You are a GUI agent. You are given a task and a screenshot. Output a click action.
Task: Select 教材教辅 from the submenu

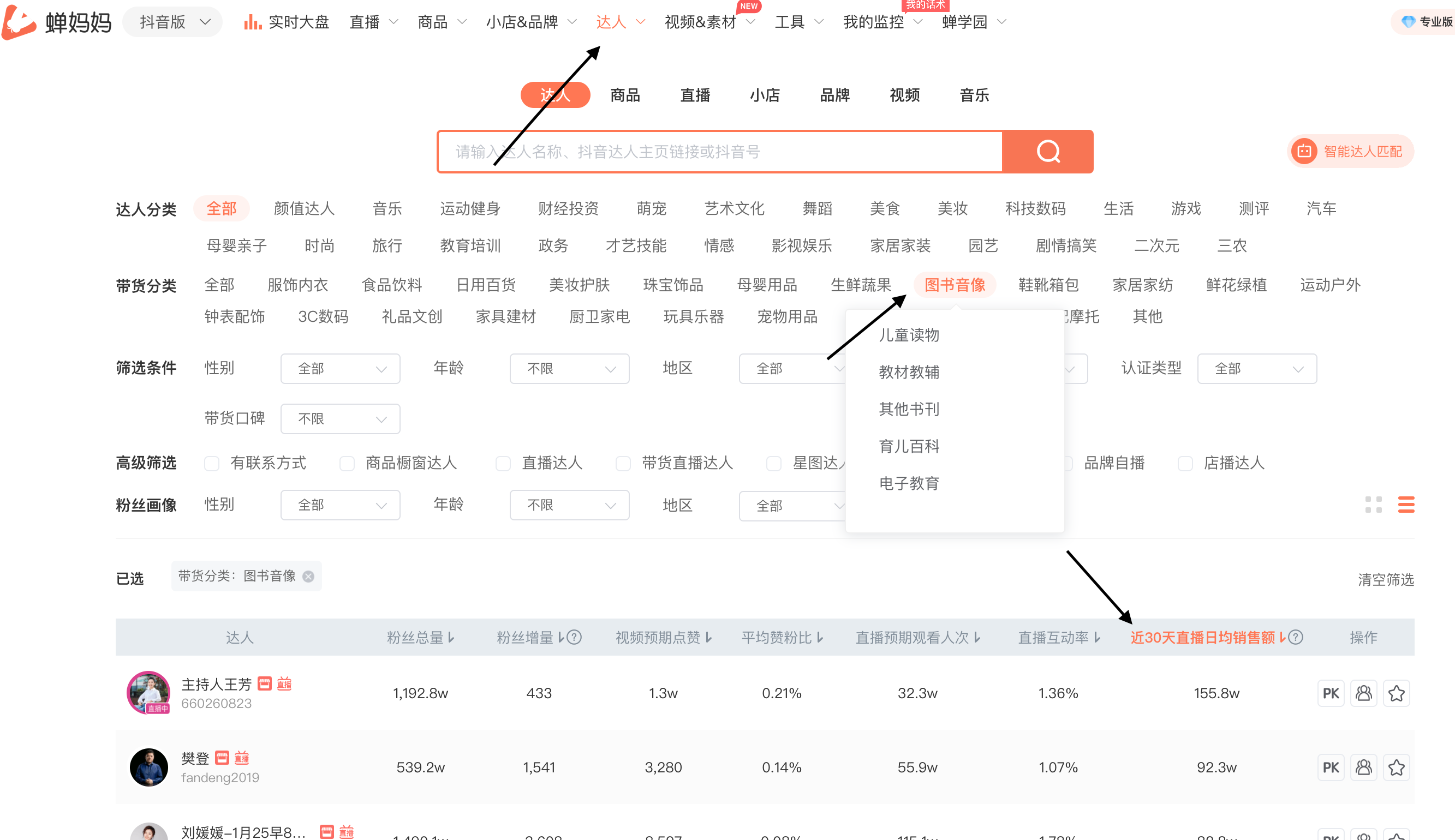click(909, 372)
